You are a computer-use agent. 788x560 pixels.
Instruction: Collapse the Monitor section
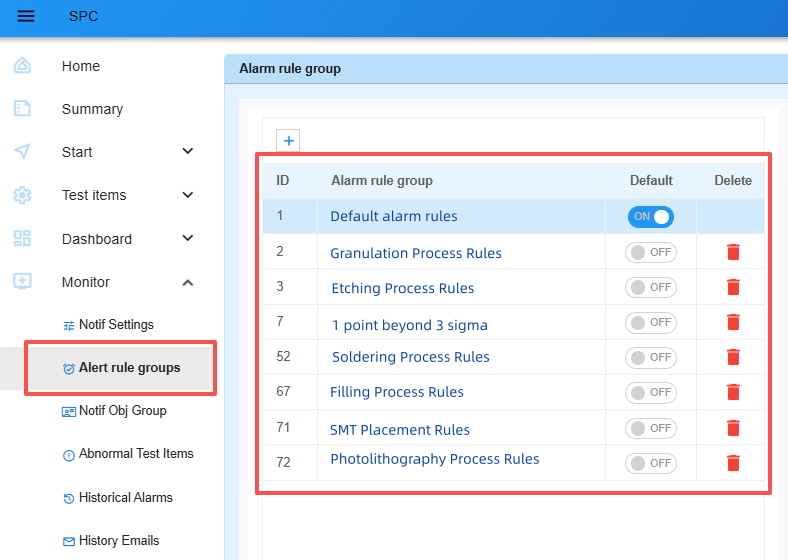point(188,282)
